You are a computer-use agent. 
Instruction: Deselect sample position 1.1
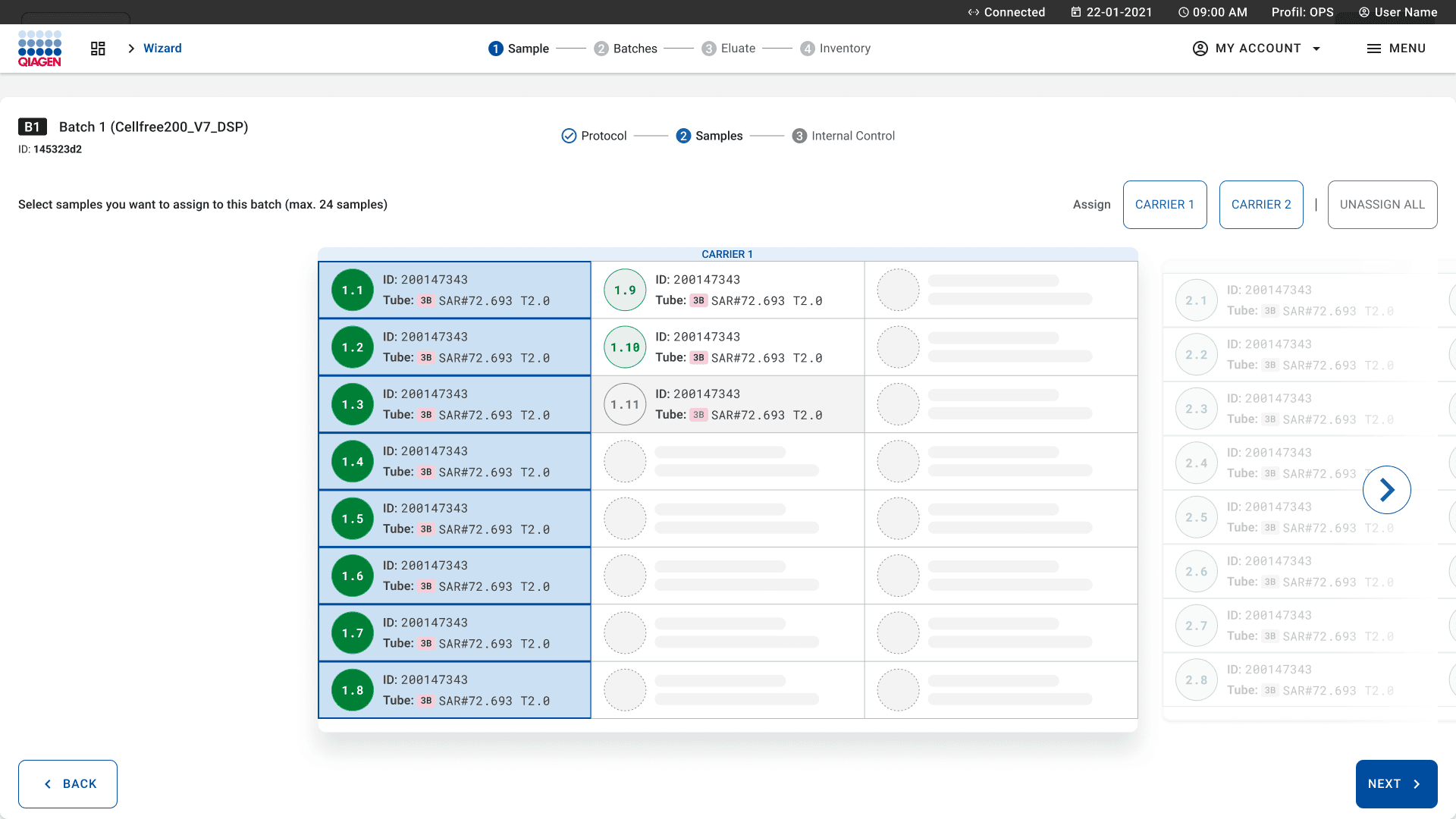point(353,290)
